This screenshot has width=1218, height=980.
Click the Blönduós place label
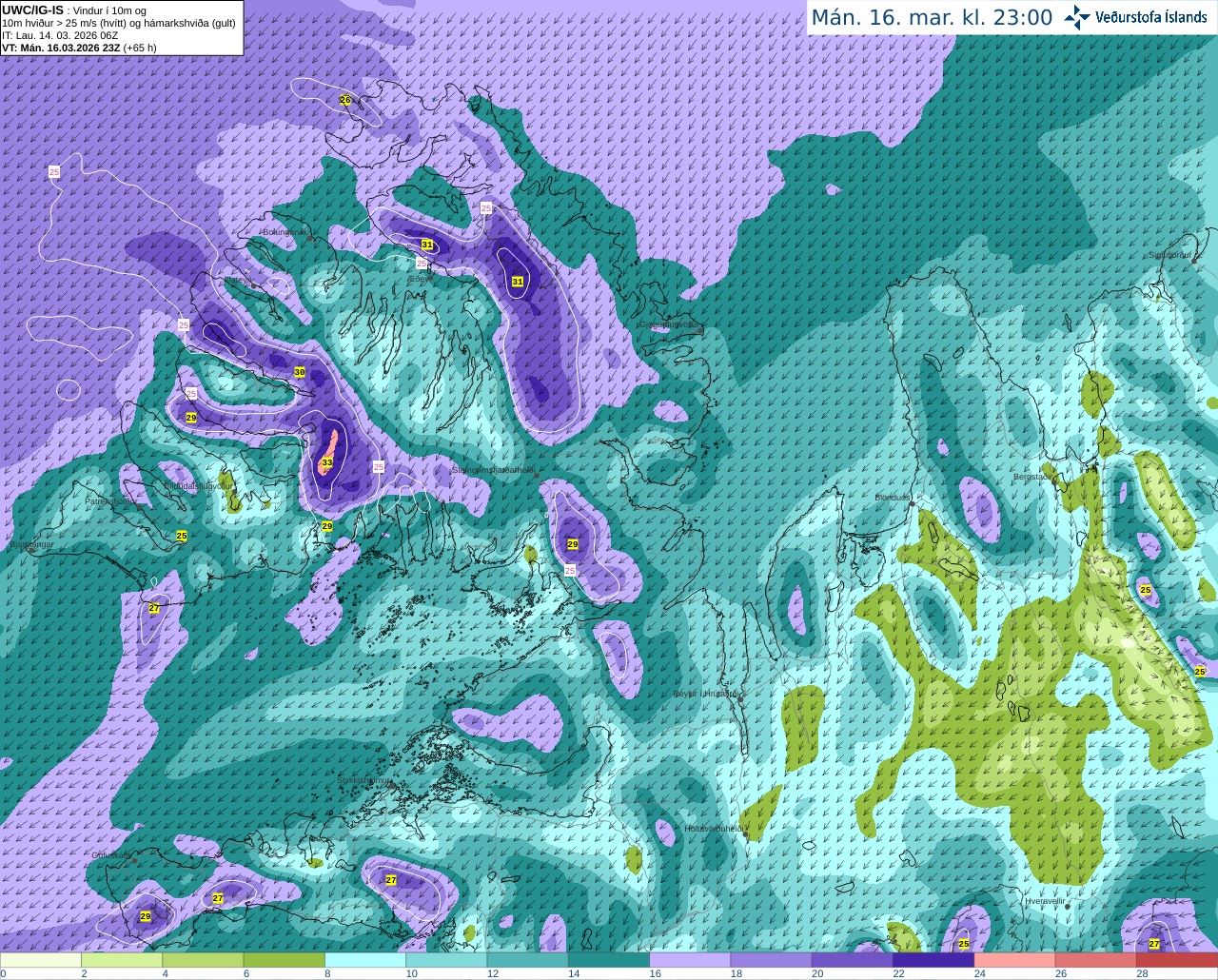894,498
